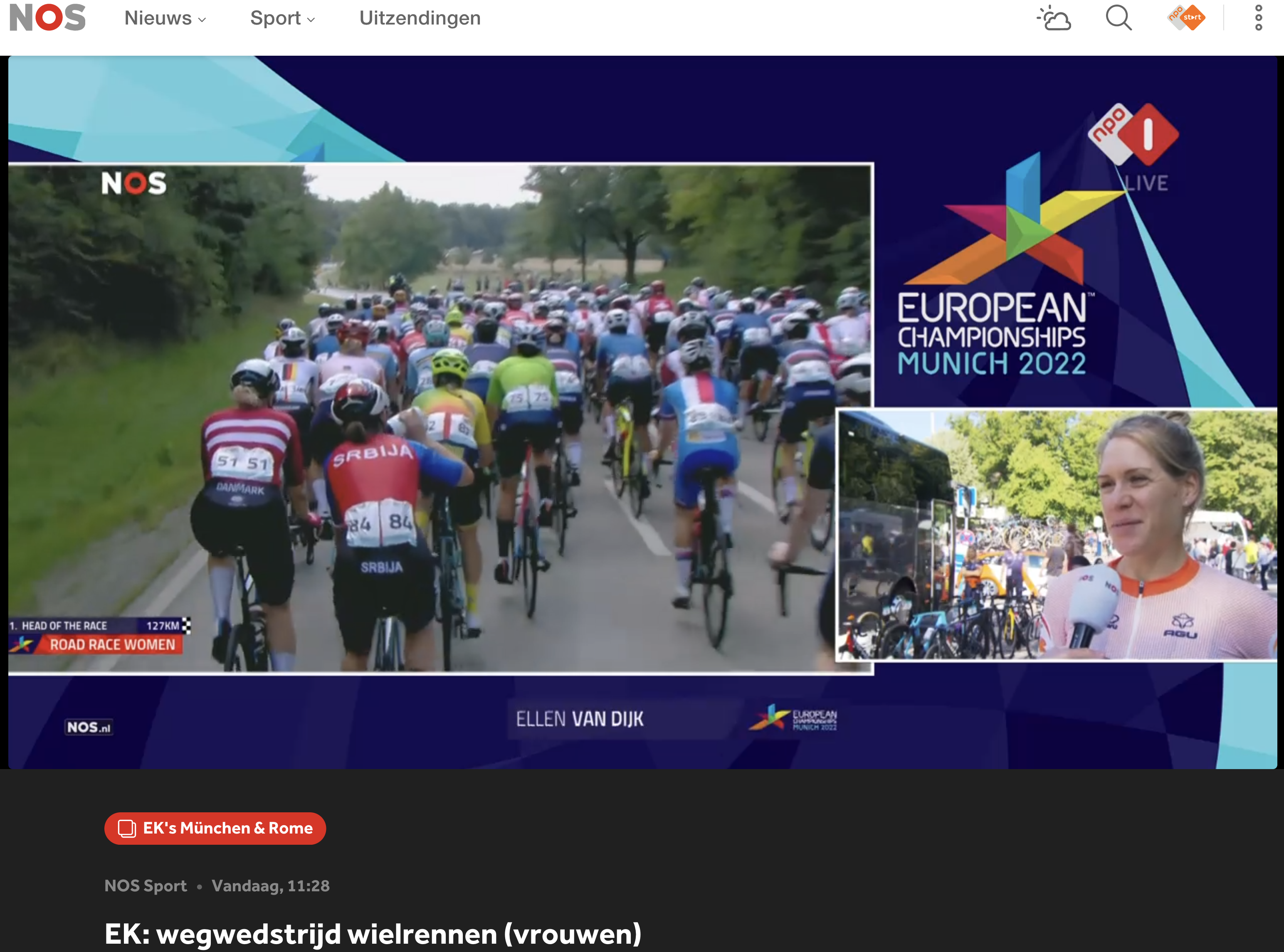Expand the Sport dropdown menu
1284x952 pixels.
point(282,18)
